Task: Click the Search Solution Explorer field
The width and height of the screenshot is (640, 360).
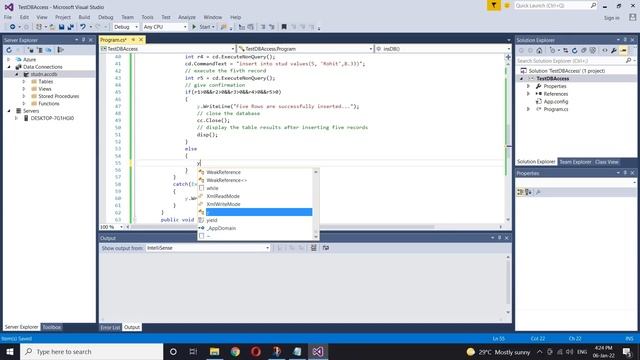Action: coord(570,60)
